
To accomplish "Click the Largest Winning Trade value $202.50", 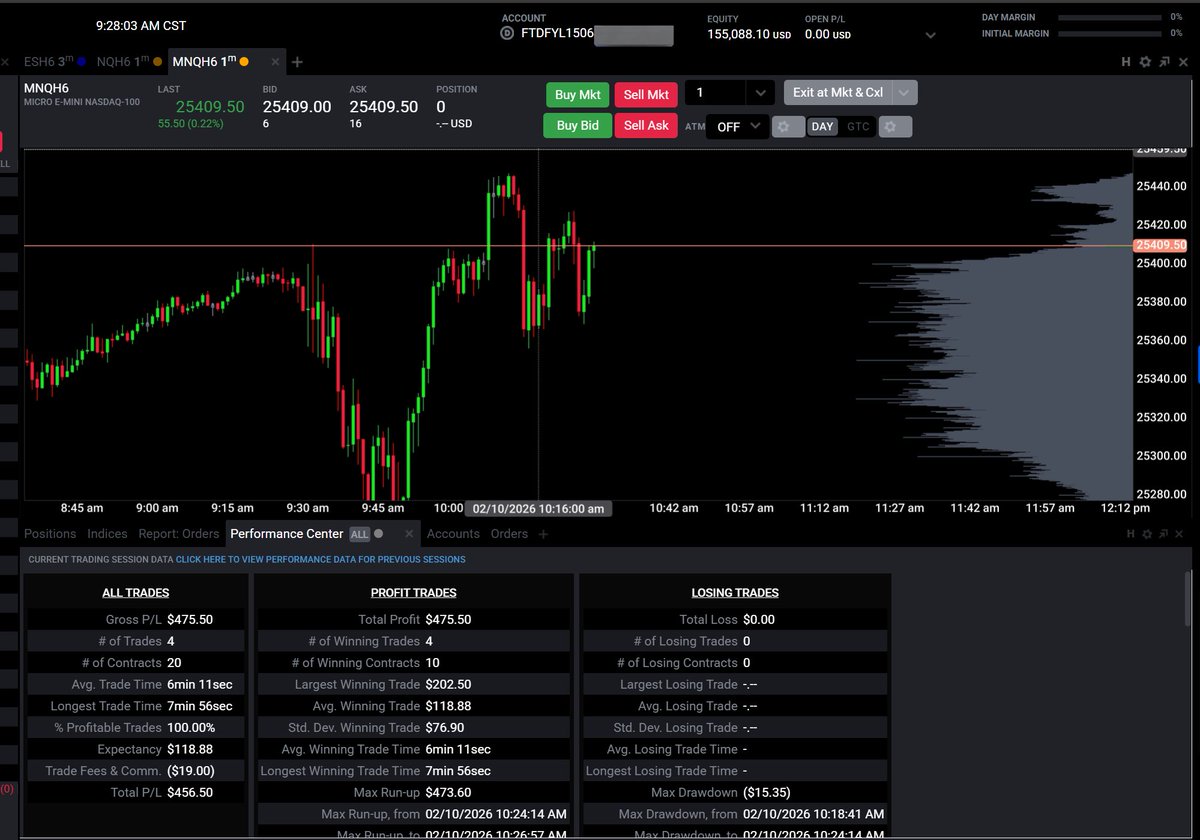I will [x=448, y=685].
